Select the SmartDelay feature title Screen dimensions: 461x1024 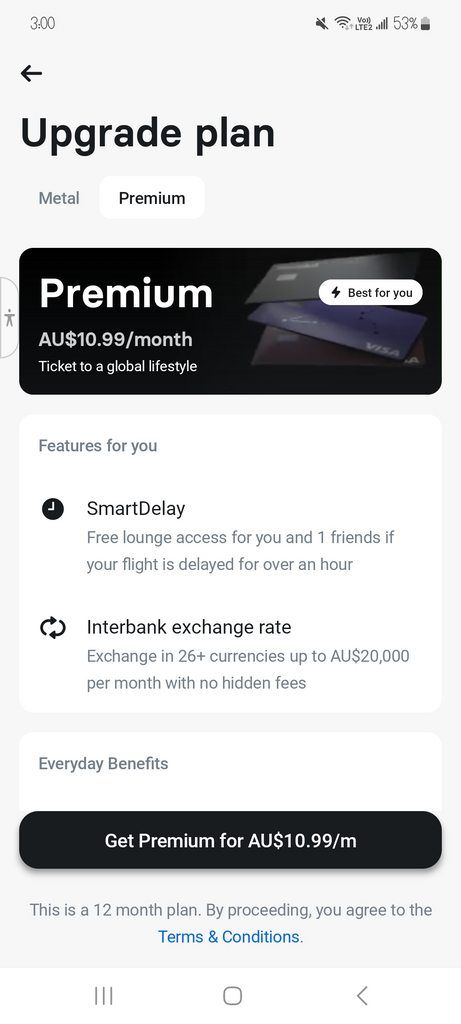[136, 509]
